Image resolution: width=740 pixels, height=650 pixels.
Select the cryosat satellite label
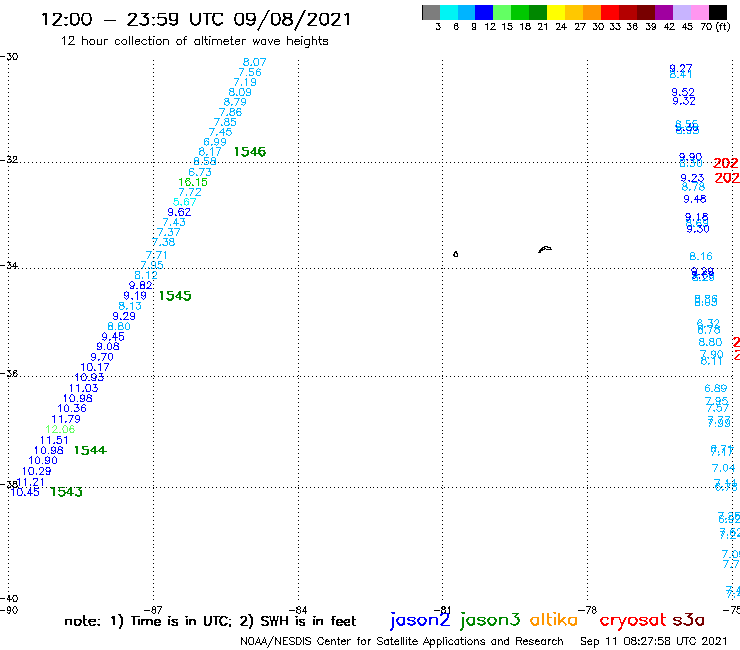click(633, 620)
